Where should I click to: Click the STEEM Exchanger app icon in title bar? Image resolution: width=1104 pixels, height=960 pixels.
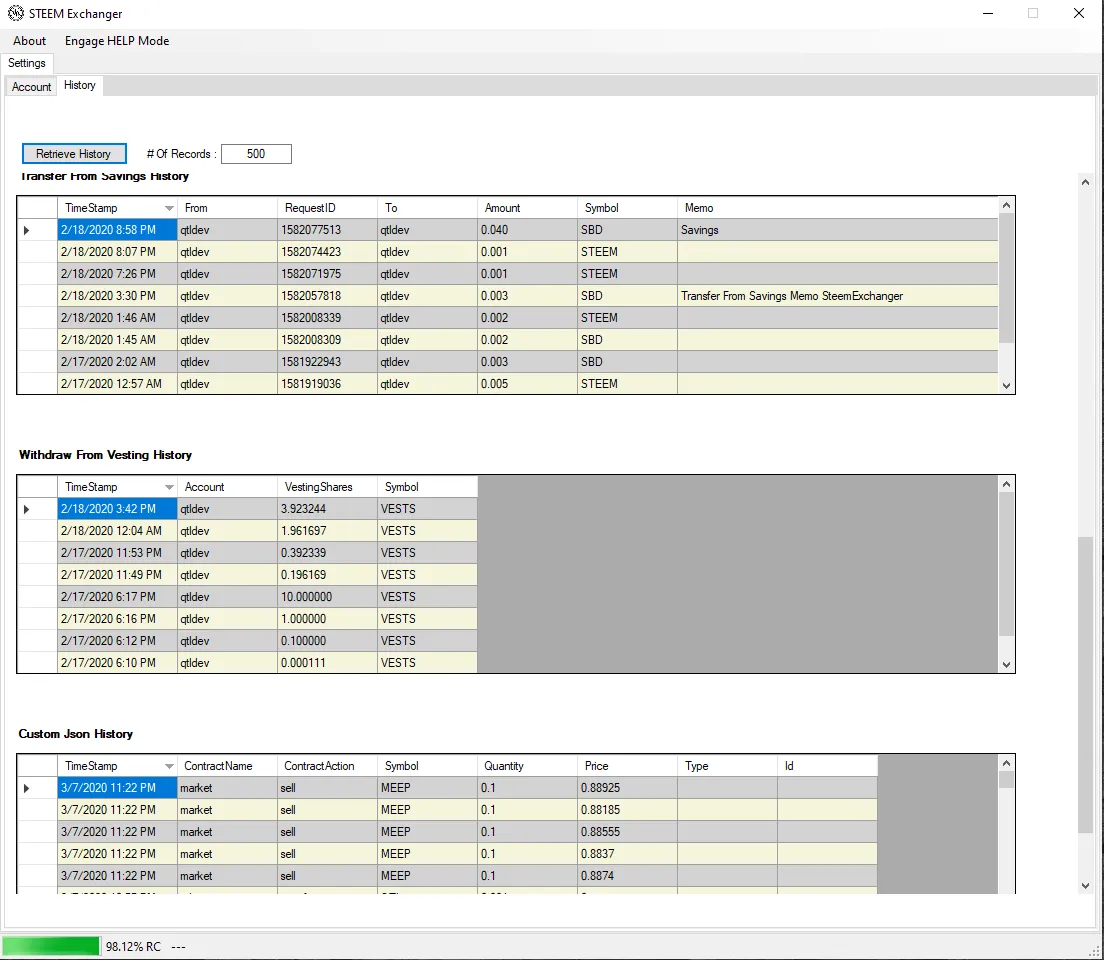(15, 13)
